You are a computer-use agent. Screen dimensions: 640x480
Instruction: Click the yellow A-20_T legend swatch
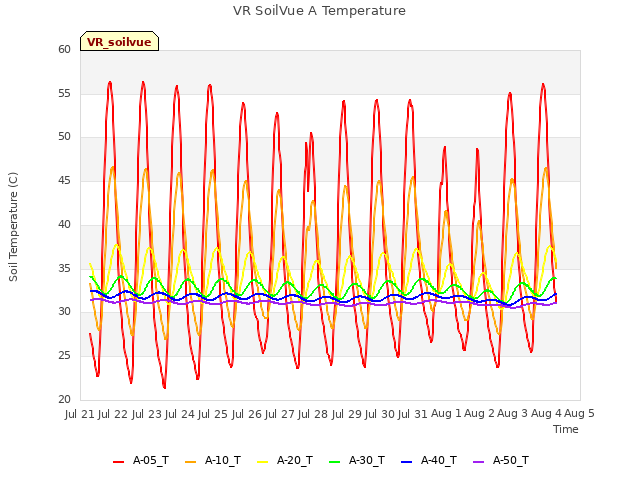pyautogui.click(x=262, y=462)
